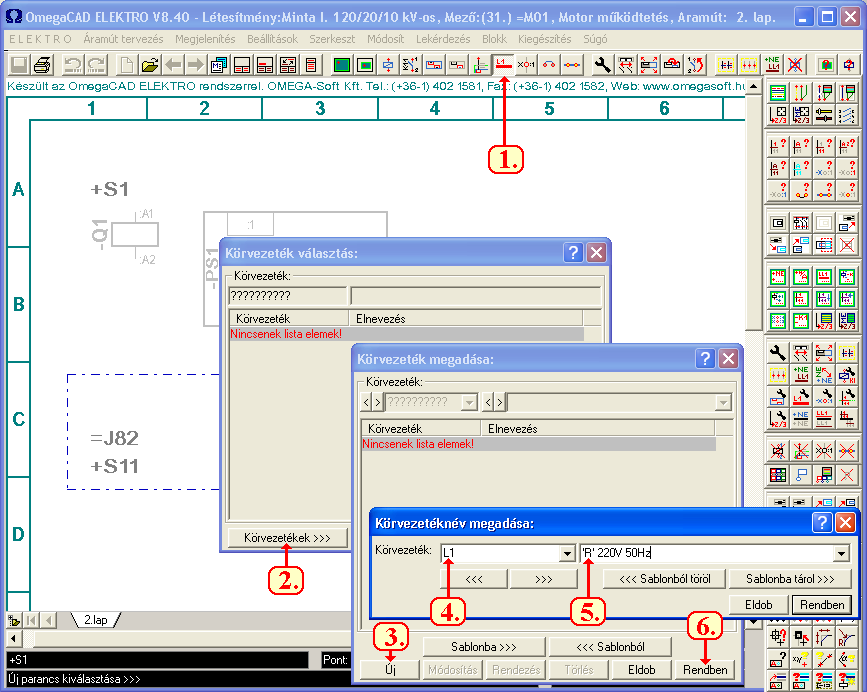Click the yellow slider bars icon in right palette
867x692 pixels.
[823, 115]
